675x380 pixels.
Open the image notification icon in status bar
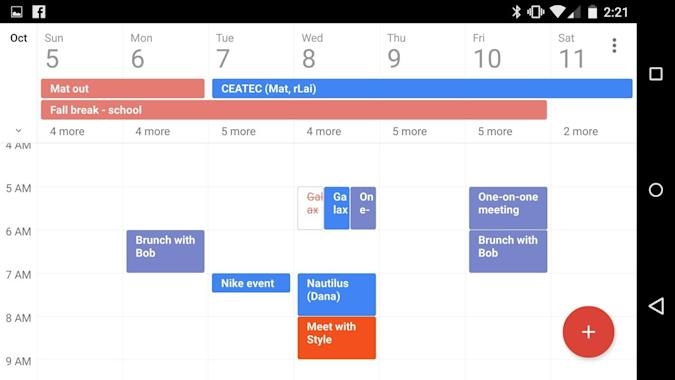pos(17,12)
